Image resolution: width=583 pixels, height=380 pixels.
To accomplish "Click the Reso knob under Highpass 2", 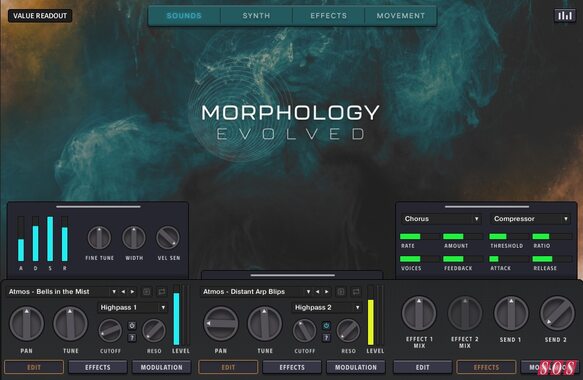I will click(348, 331).
